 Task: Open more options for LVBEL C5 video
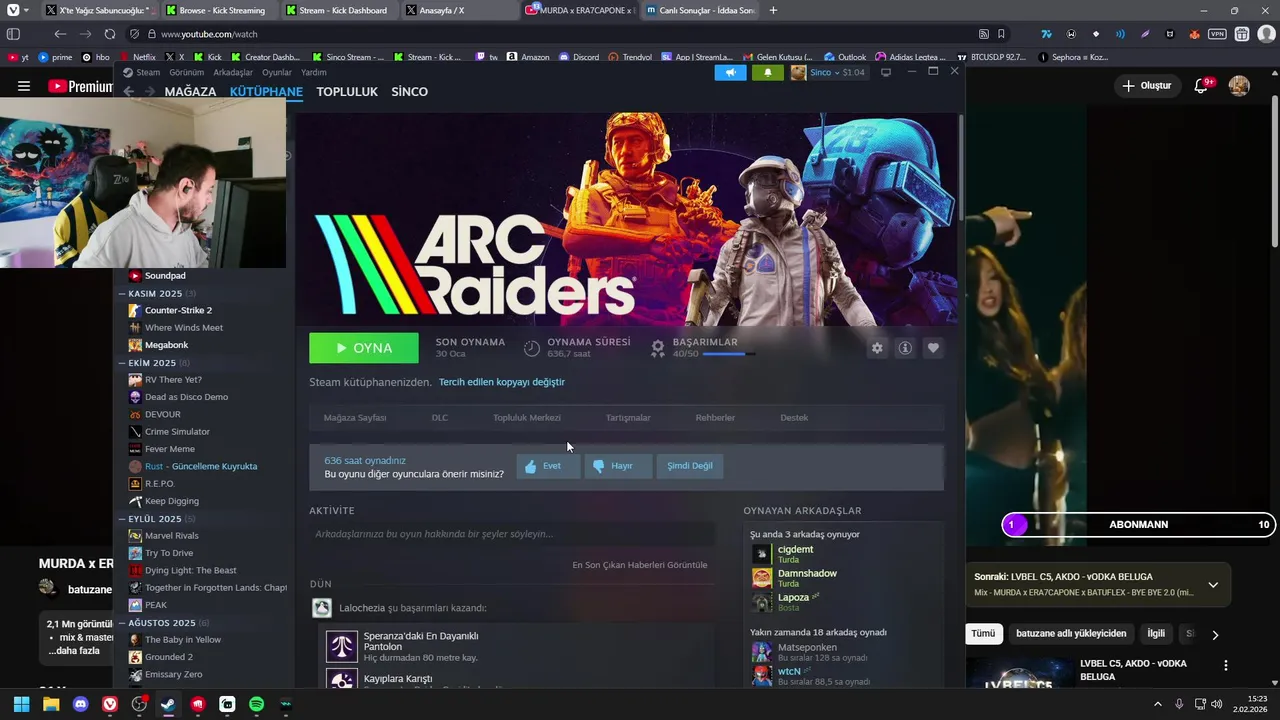[1226, 665]
